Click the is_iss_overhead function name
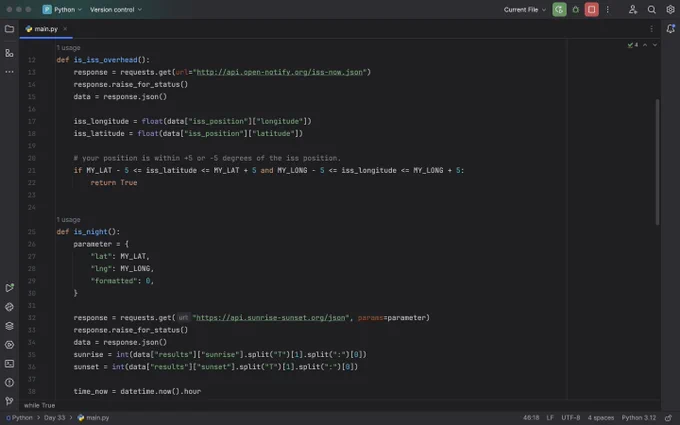 tap(105, 60)
